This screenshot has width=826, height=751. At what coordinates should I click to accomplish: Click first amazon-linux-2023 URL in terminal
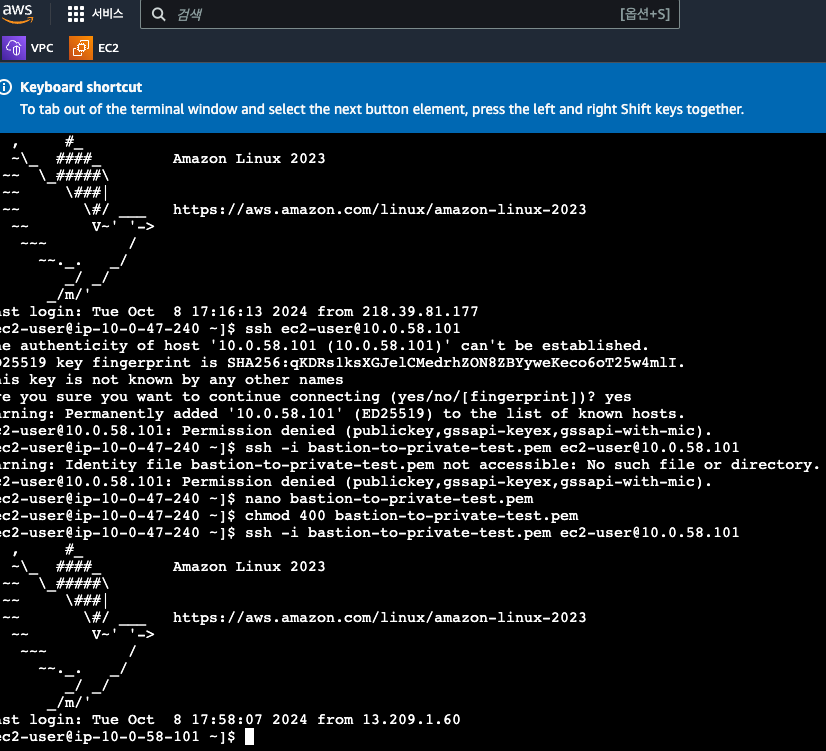tap(379, 210)
